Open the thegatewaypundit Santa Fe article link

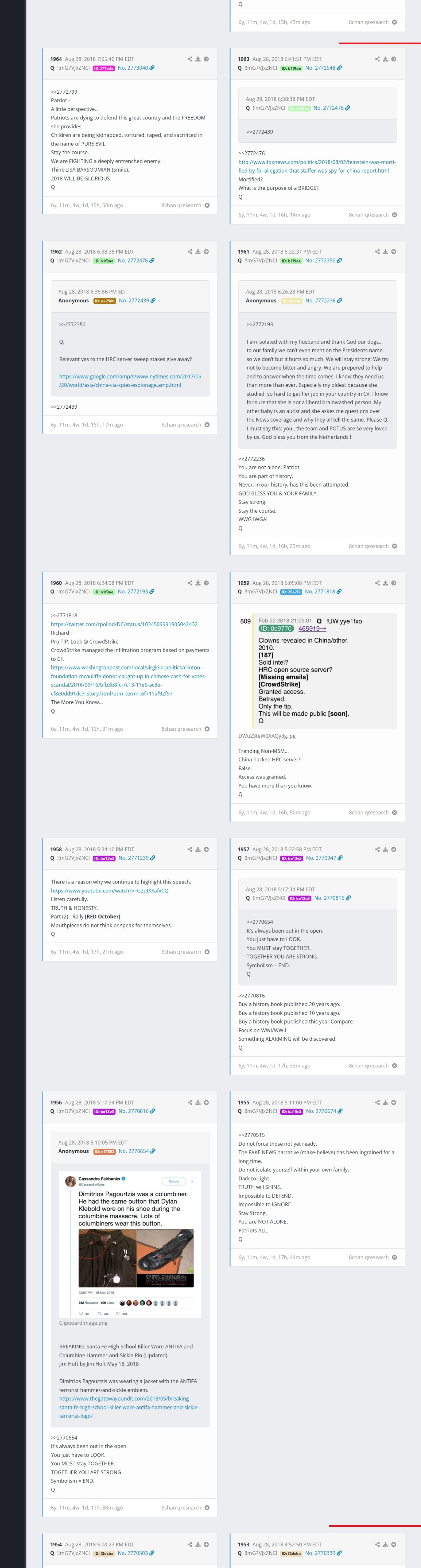pyautogui.click(x=129, y=1407)
